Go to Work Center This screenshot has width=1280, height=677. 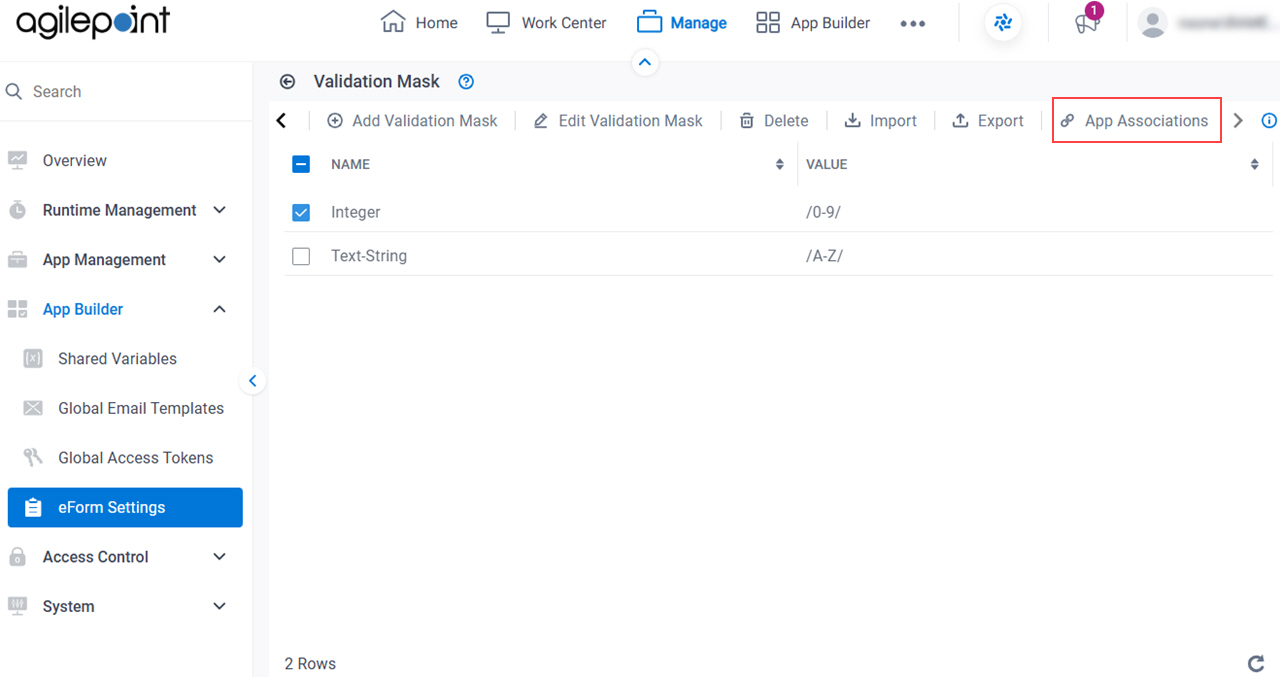(x=546, y=23)
